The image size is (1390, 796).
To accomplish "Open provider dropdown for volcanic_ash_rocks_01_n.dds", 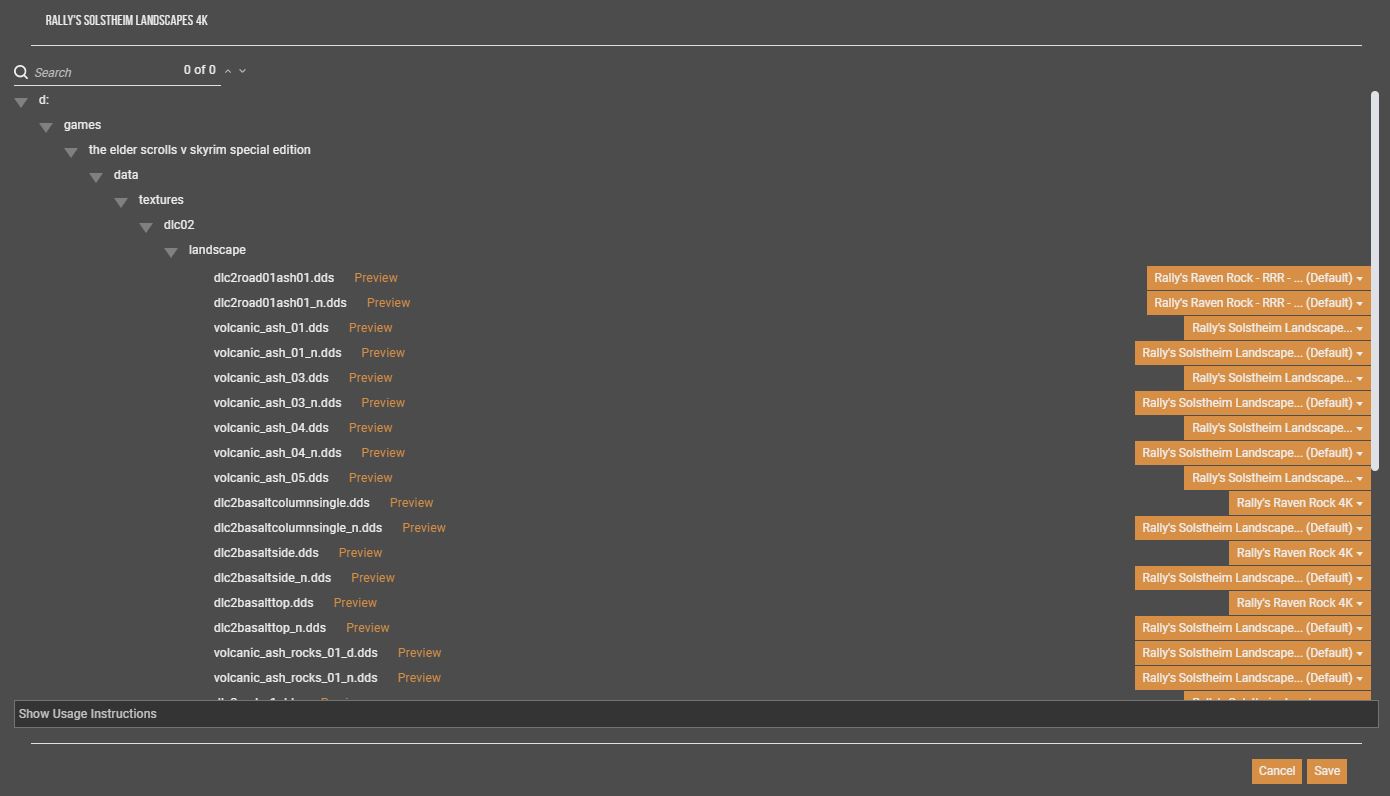I will 1252,677.
